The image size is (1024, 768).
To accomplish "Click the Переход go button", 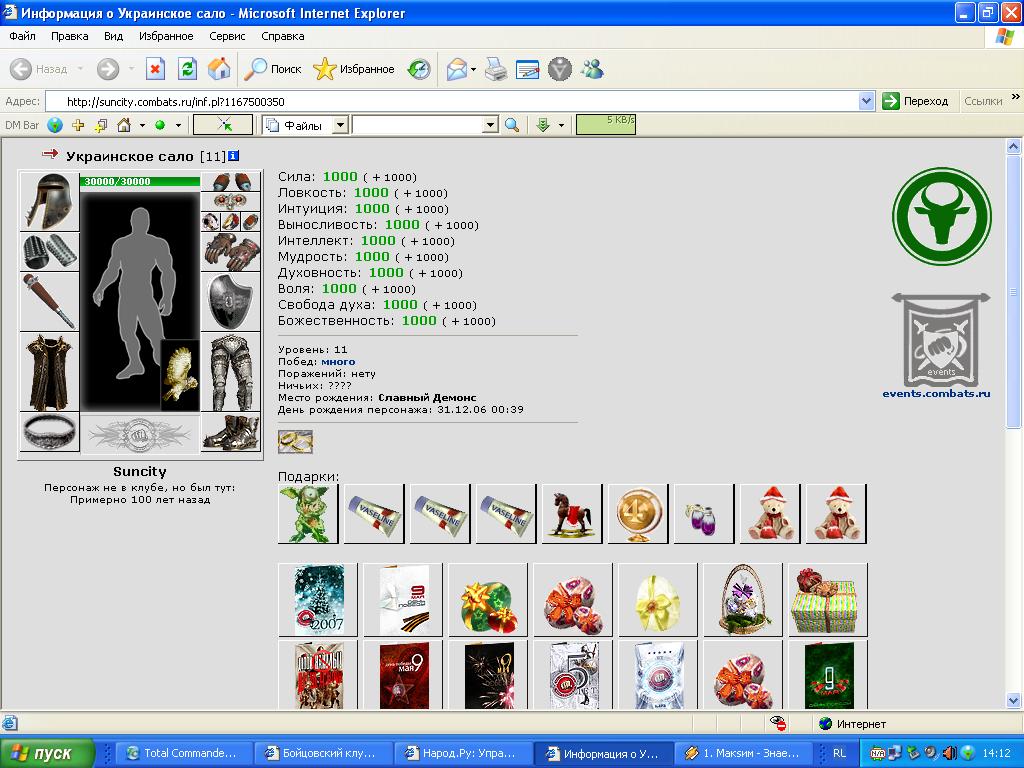I will pyautogui.click(x=916, y=101).
